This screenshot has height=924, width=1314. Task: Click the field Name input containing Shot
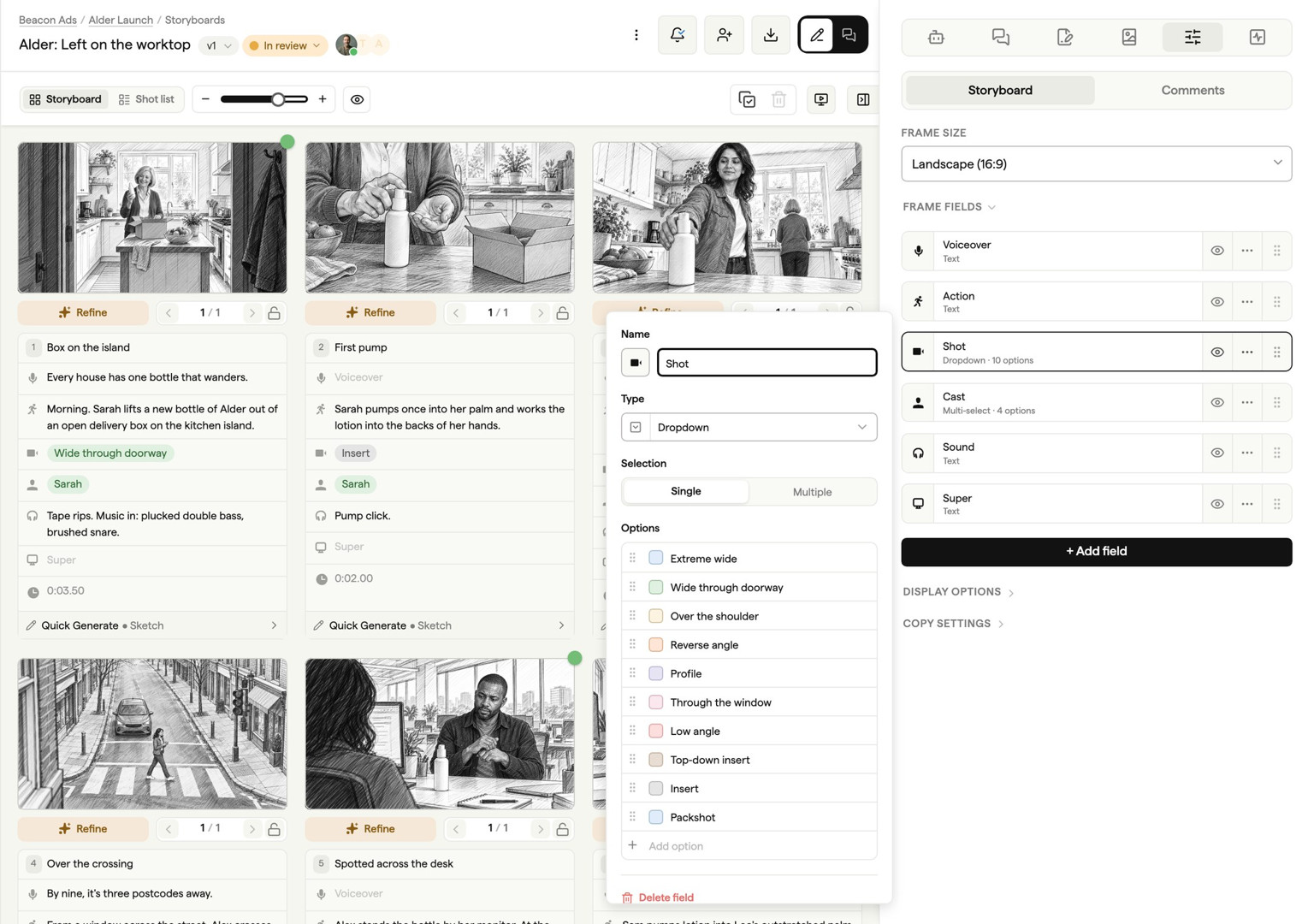[x=766, y=363]
